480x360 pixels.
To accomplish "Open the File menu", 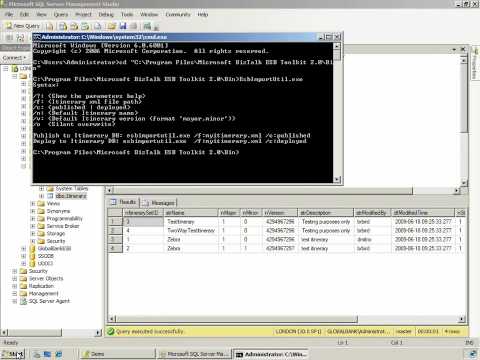I will (x=9, y=14).
